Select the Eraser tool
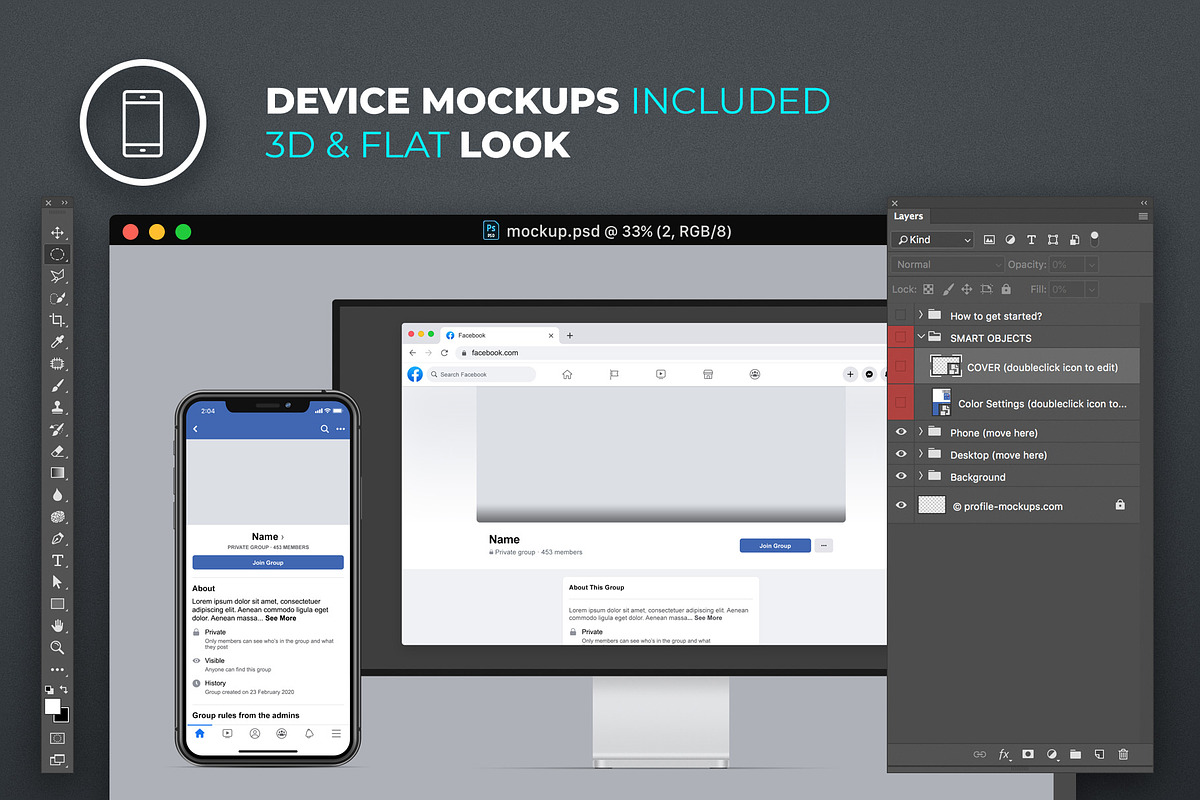The height and width of the screenshot is (800, 1200). pos(57,451)
